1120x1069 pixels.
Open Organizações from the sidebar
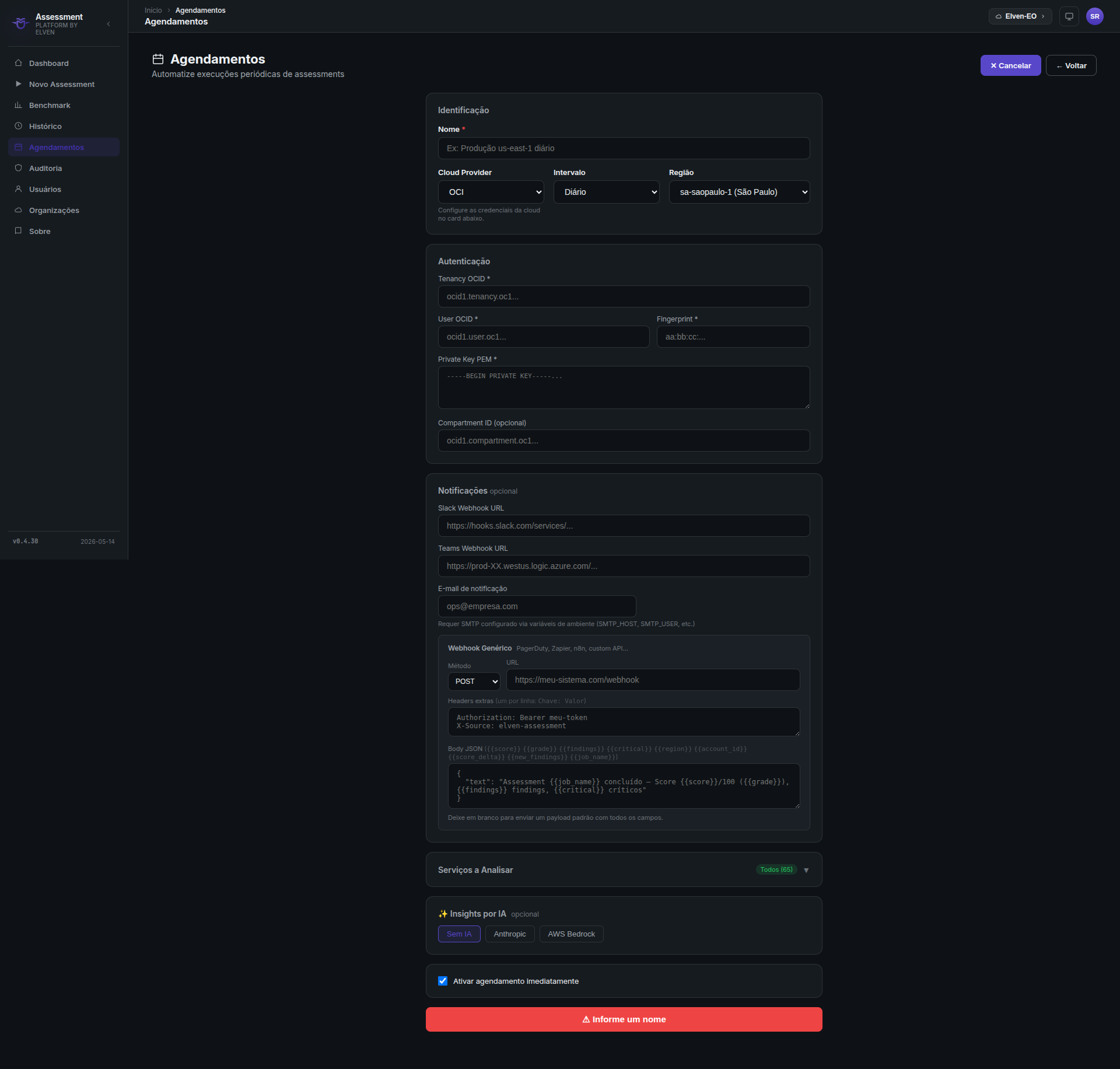tap(64, 210)
